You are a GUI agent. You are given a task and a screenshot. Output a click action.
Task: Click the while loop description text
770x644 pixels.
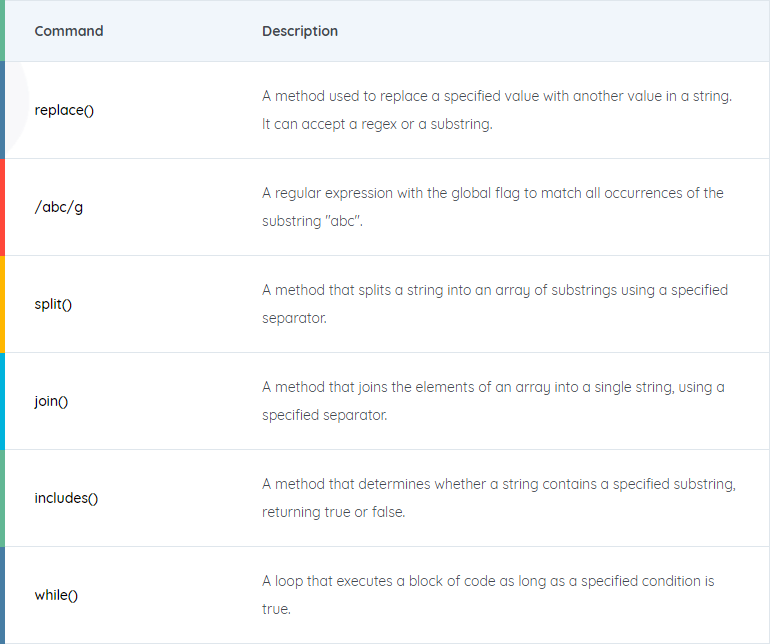(x=488, y=595)
